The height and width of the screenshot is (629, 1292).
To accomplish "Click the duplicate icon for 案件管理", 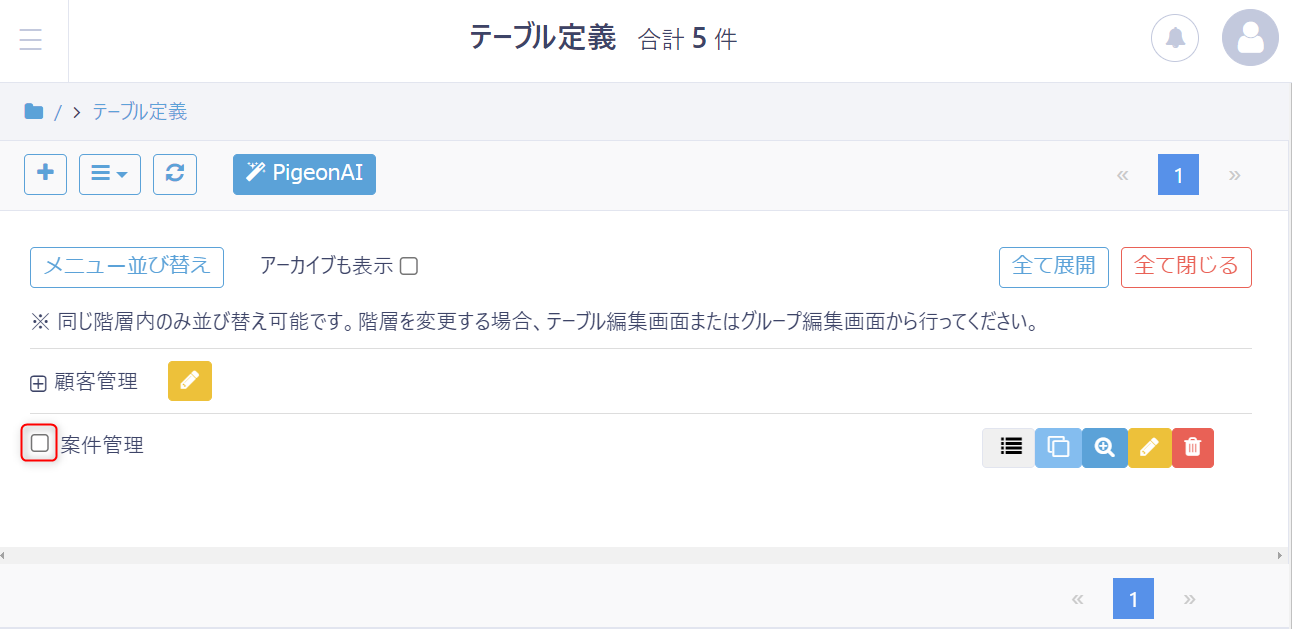I will point(1058,448).
